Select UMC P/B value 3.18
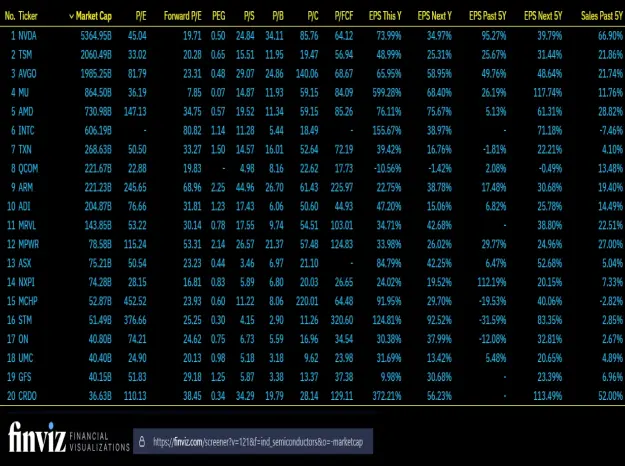The image size is (625, 466). [276, 358]
